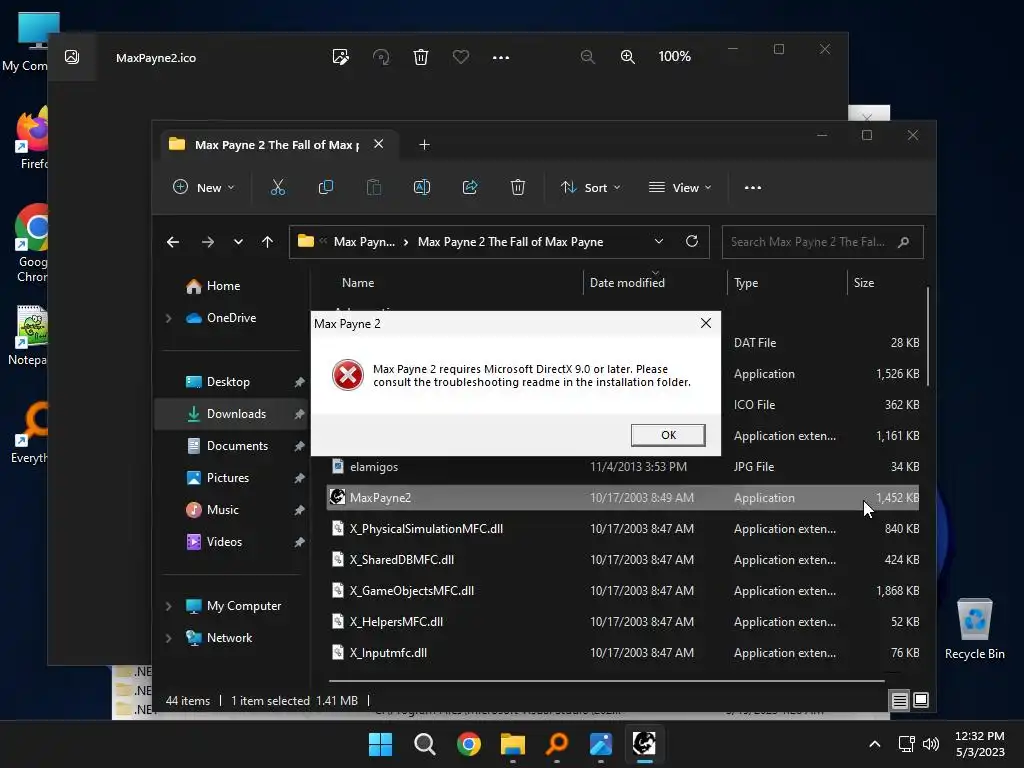
Task: Open Chrome from the taskbar
Action: coord(469,744)
